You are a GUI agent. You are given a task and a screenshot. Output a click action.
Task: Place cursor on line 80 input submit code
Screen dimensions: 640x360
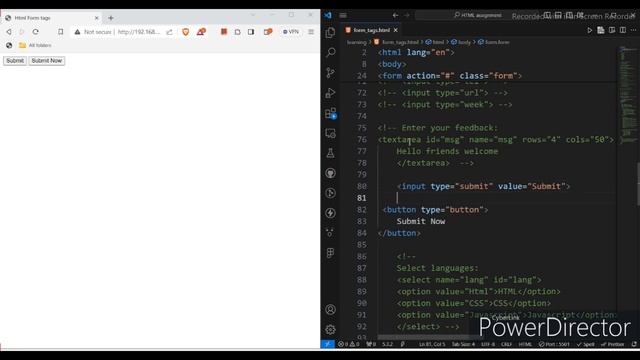[x=483, y=186]
